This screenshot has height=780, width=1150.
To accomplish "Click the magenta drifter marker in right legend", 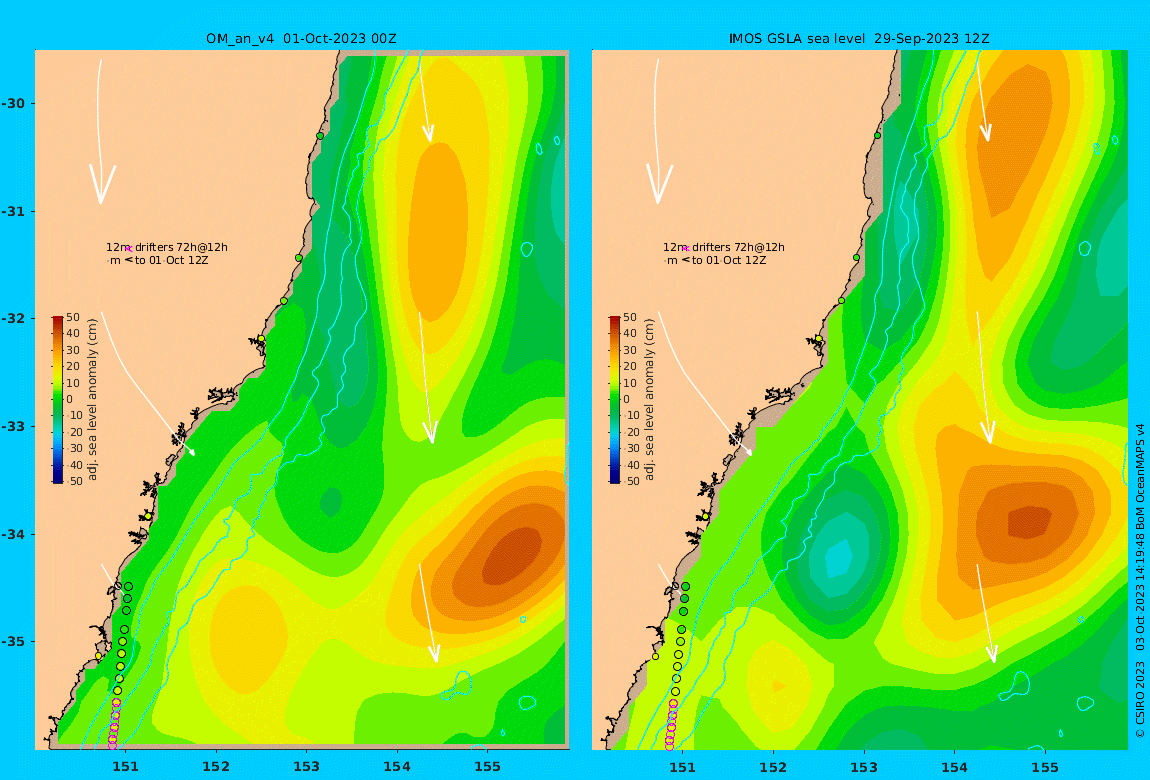I will [x=685, y=249].
